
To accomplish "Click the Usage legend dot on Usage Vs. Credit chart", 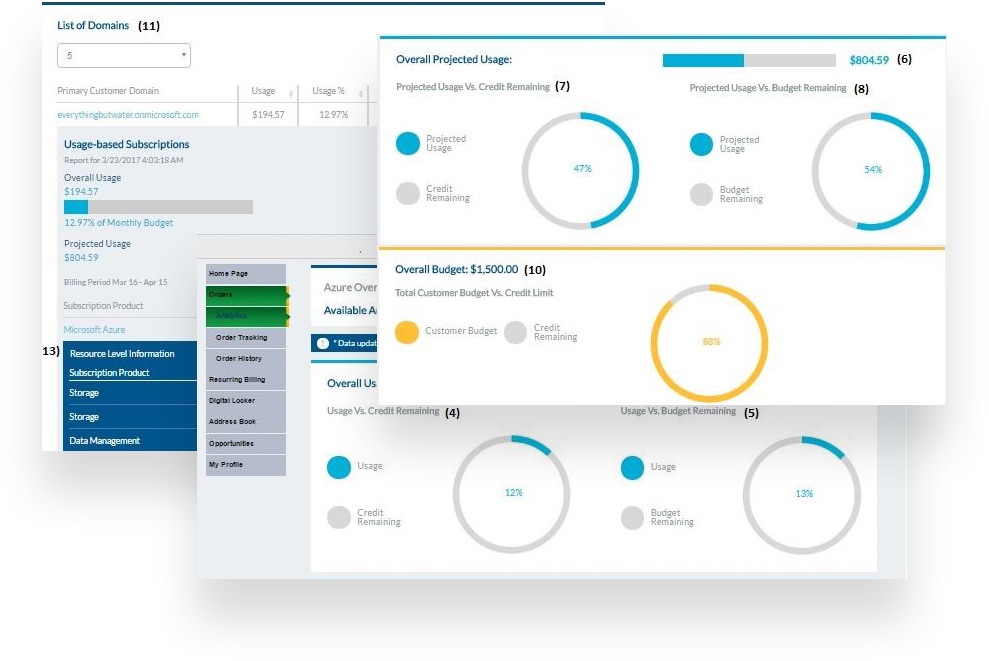I will pyautogui.click(x=340, y=467).
